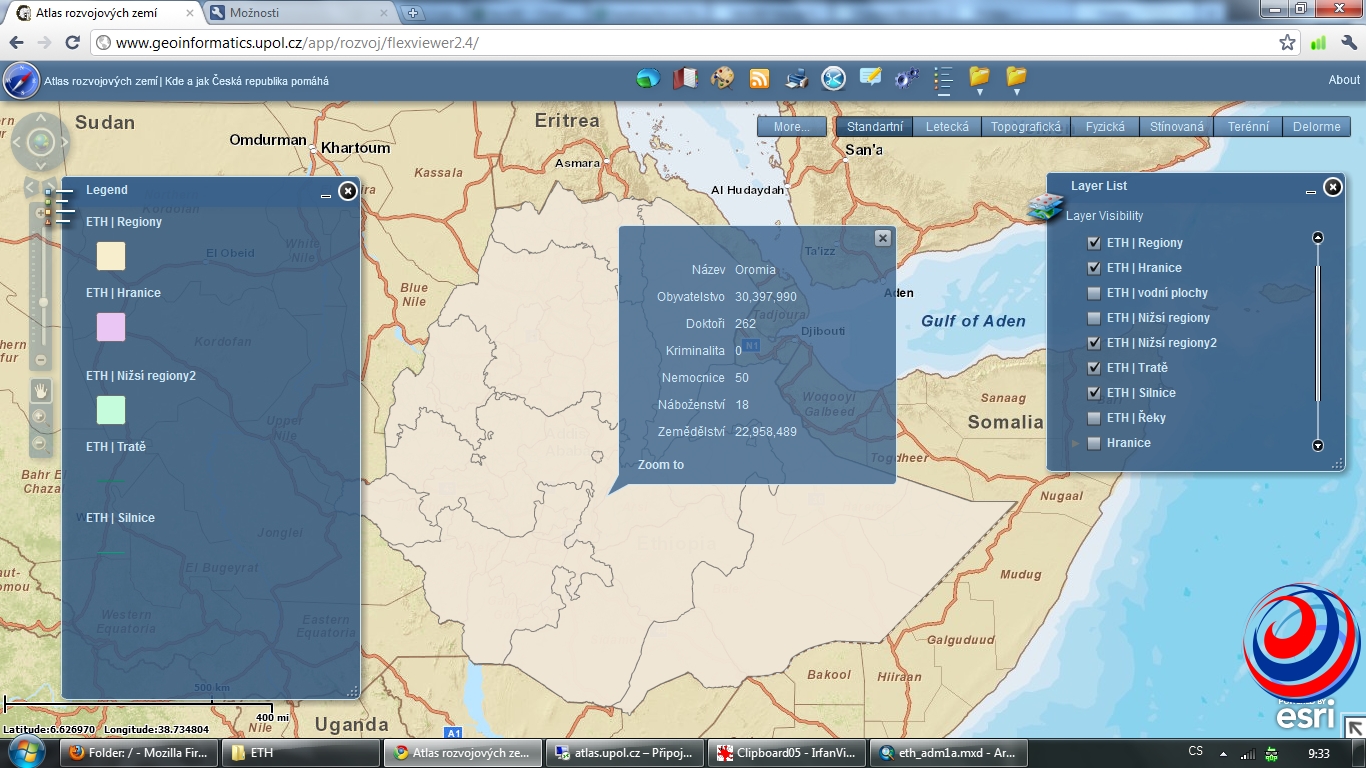Screen dimensions: 1366x768
Task: Click the zoom level slider handle
Action: 42,302
